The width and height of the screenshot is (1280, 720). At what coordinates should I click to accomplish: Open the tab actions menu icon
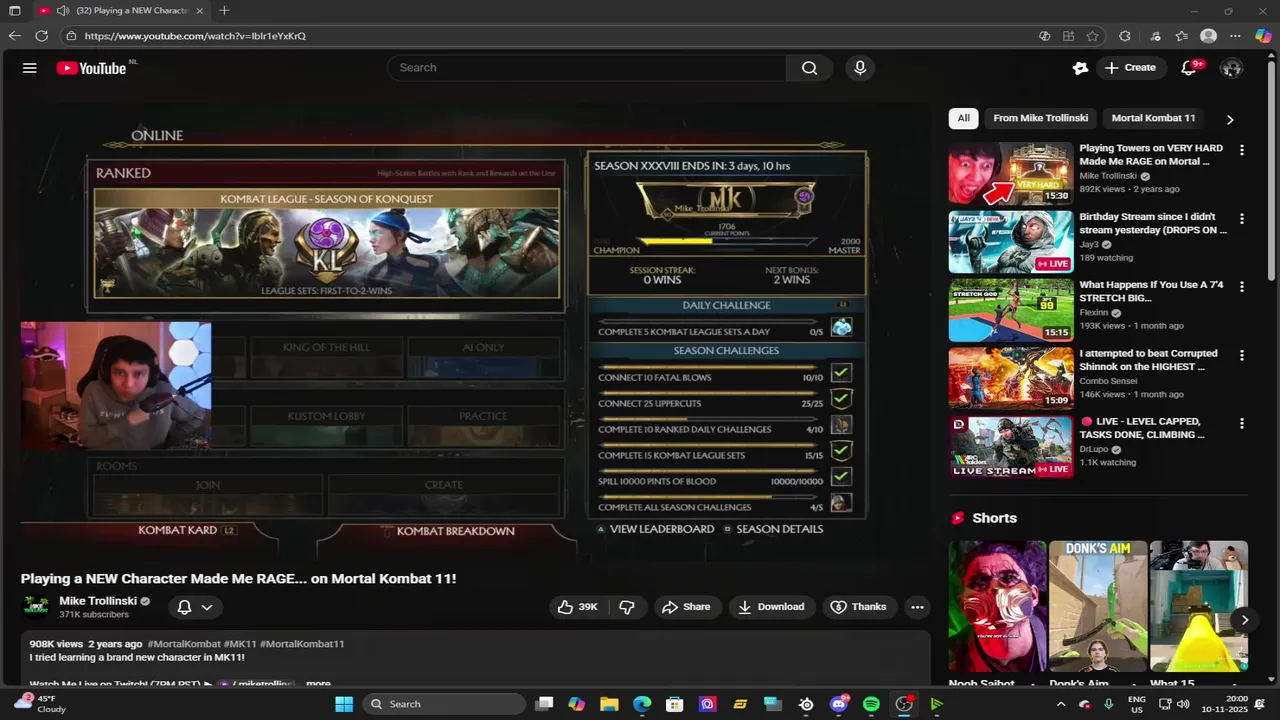[x=14, y=11]
